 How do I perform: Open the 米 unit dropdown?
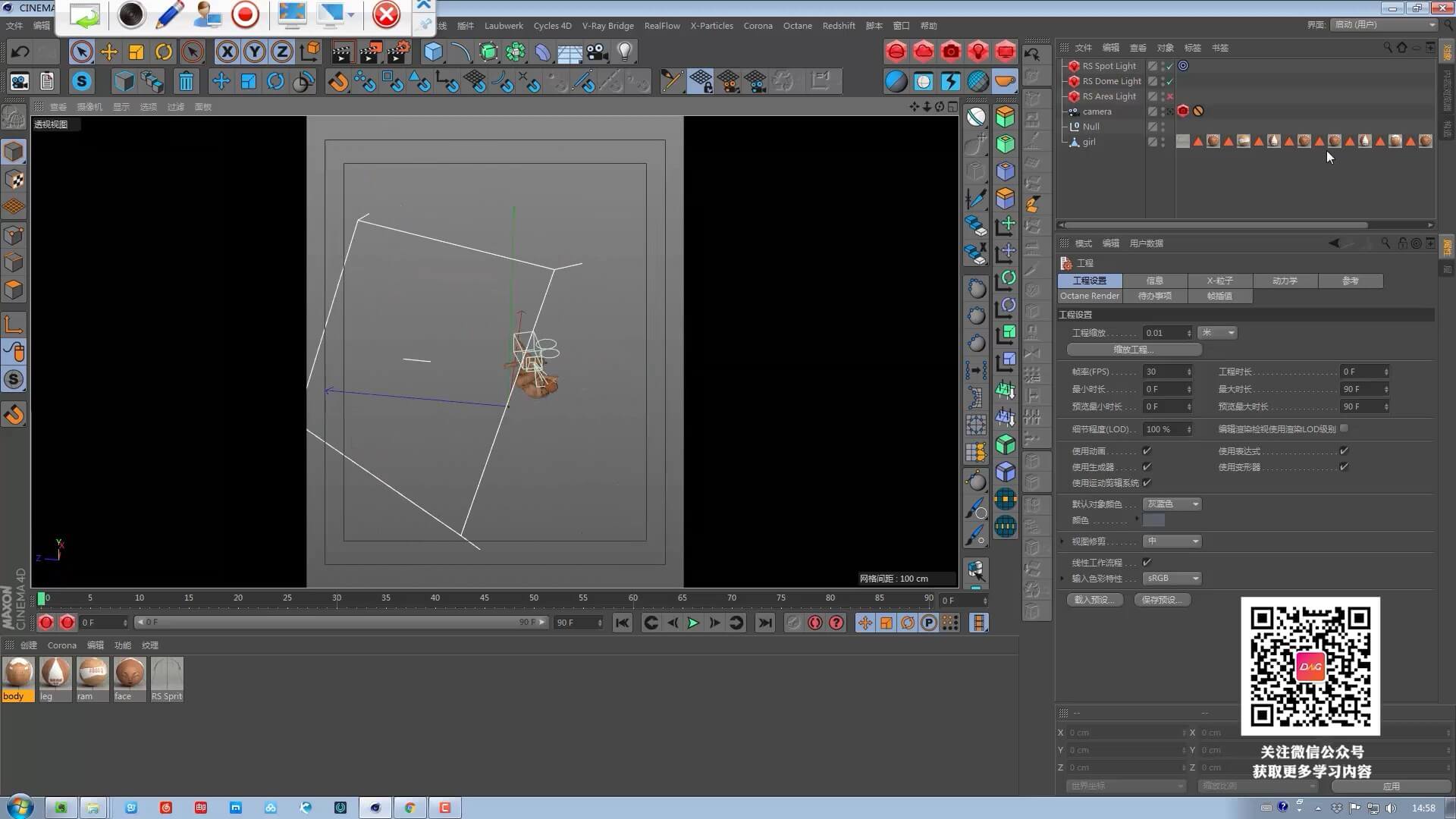point(1216,332)
